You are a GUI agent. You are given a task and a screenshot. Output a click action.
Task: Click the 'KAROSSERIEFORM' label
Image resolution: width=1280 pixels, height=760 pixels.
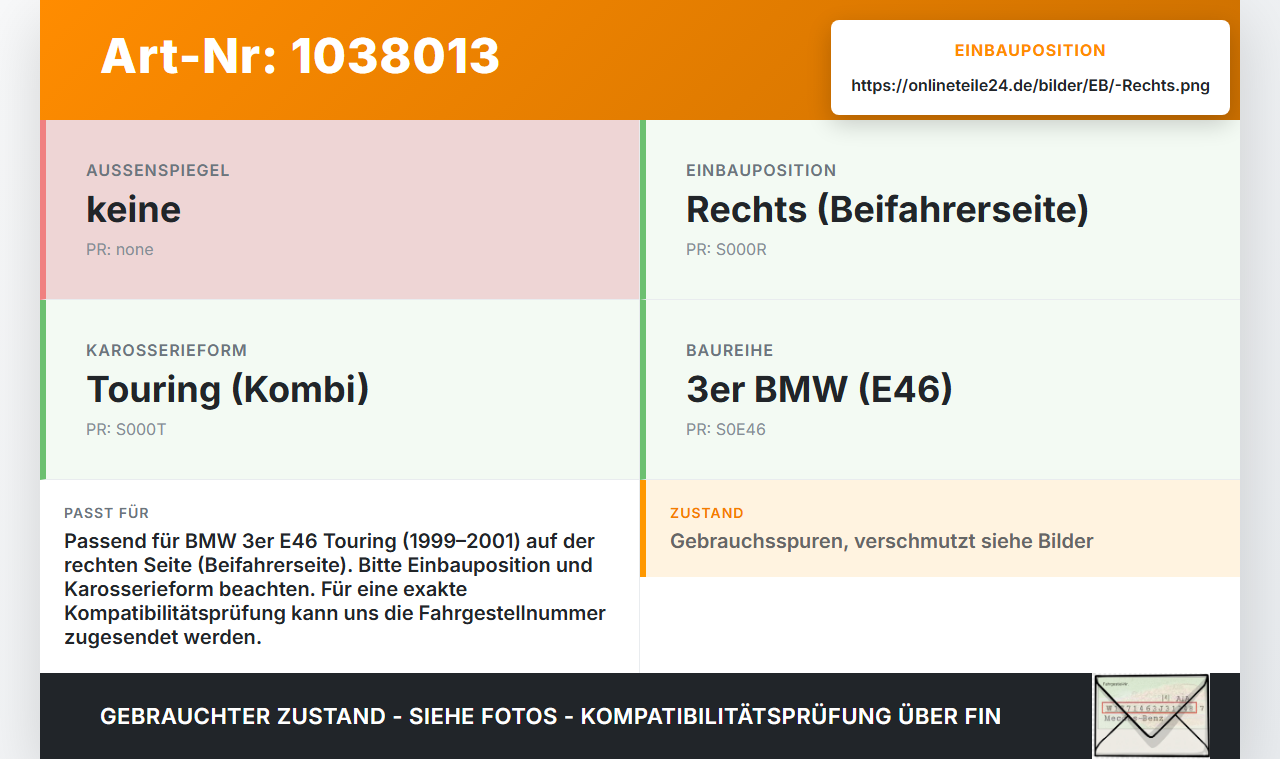coord(167,350)
